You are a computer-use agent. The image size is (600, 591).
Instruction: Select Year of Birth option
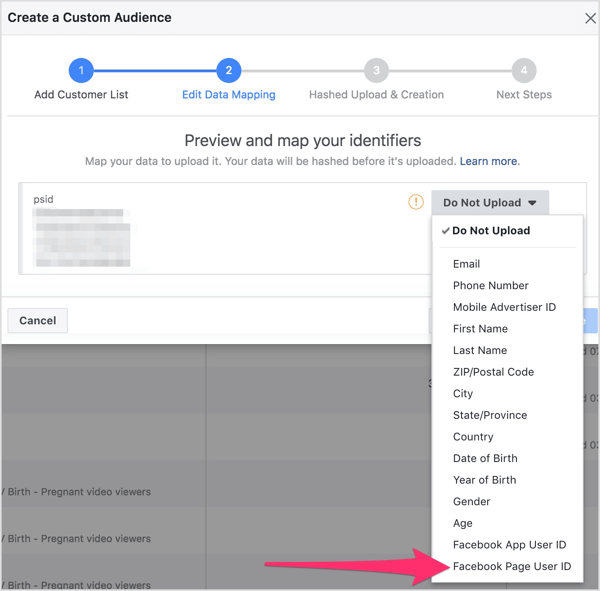(484, 480)
